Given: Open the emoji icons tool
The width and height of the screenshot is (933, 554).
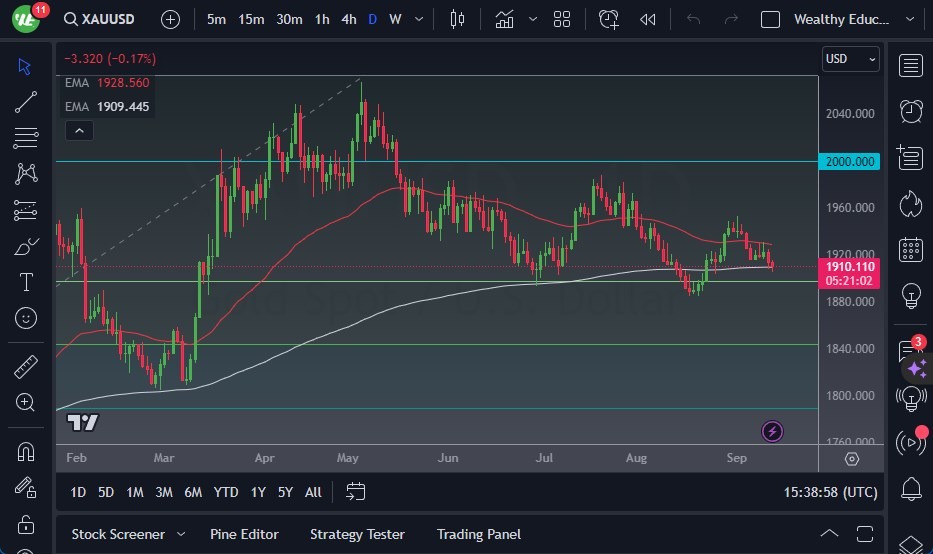Looking at the screenshot, I should pyautogui.click(x=26, y=318).
